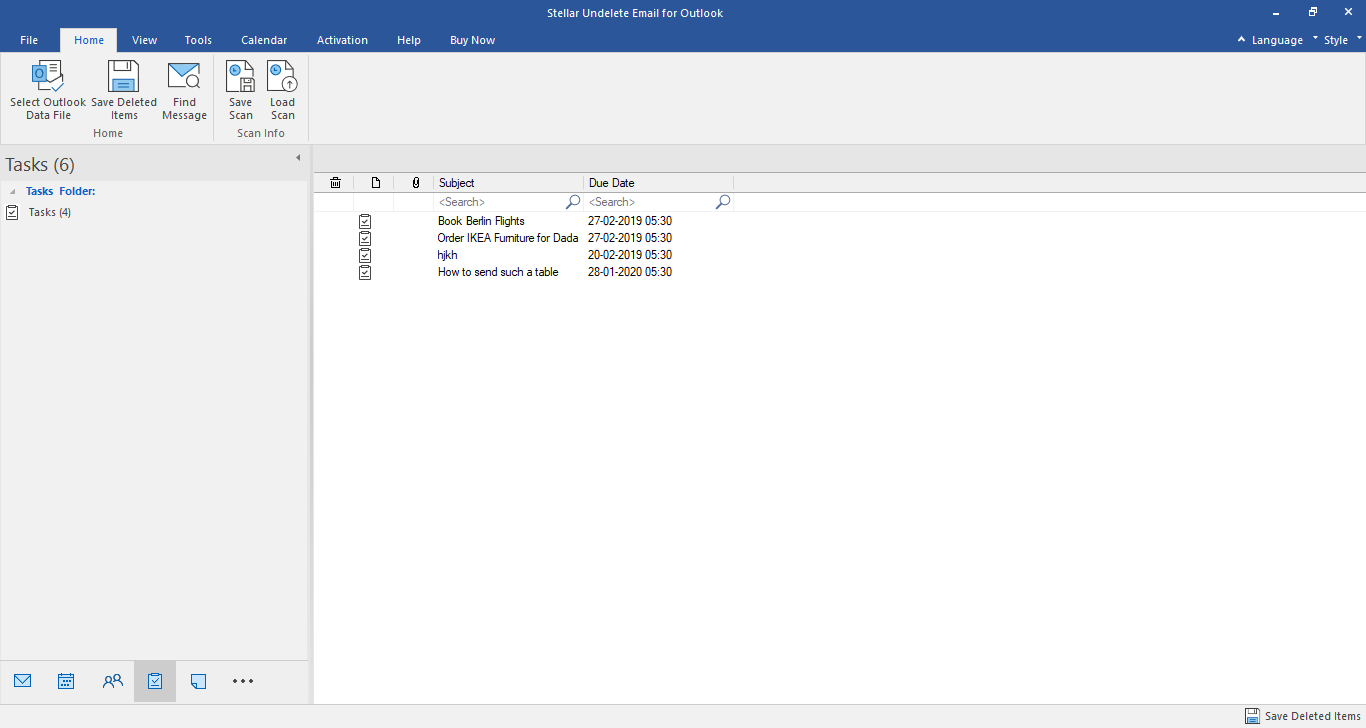1366x728 pixels.
Task: Open Contacts view icon in bottom navigation
Action: [112, 681]
